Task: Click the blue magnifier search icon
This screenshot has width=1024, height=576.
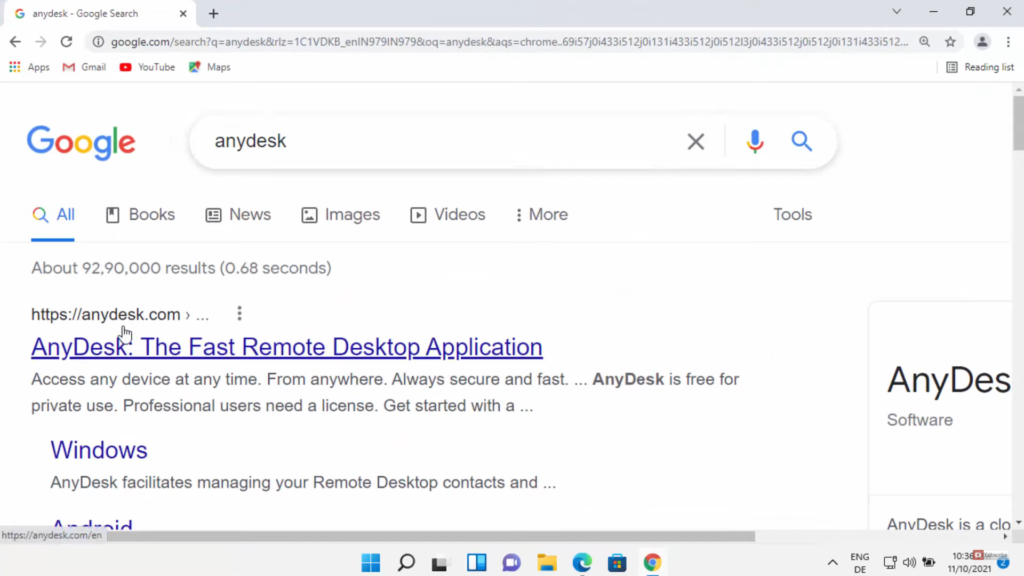Action: click(x=802, y=142)
